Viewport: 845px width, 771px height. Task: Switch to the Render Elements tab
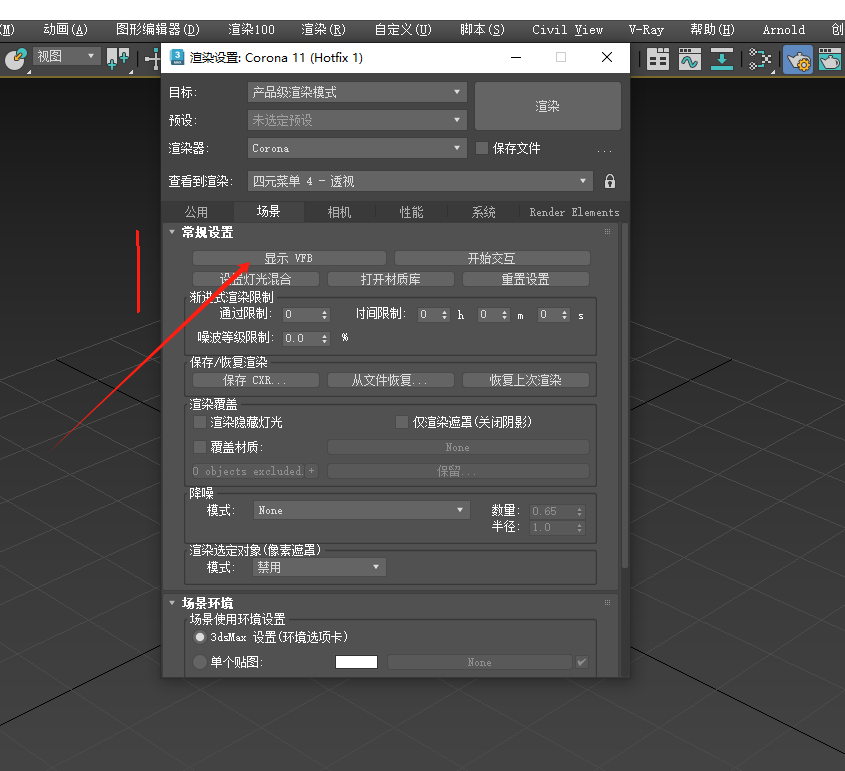point(574,212)
